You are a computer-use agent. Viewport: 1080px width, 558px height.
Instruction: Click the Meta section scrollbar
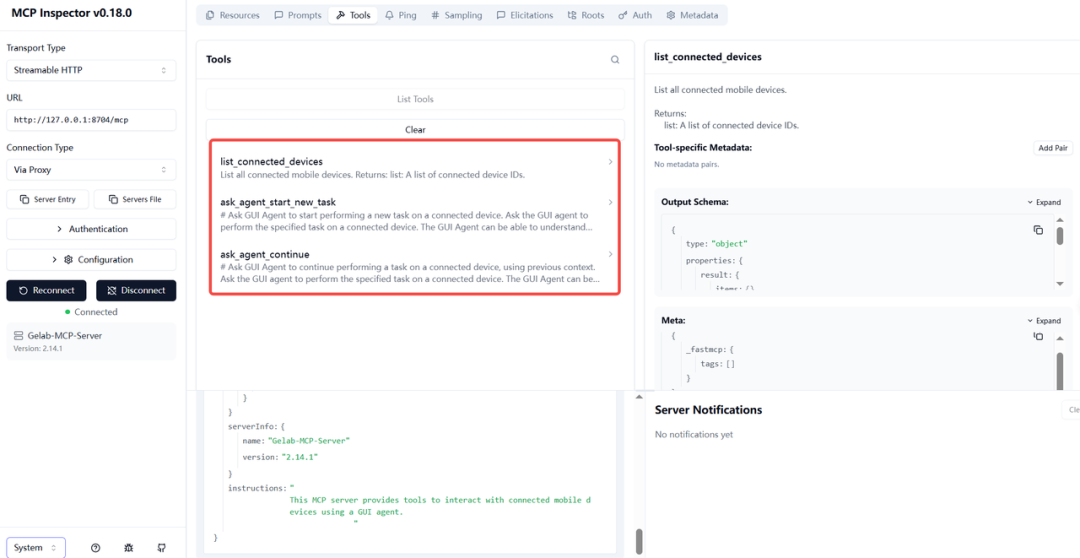[x=1060, y=371]
